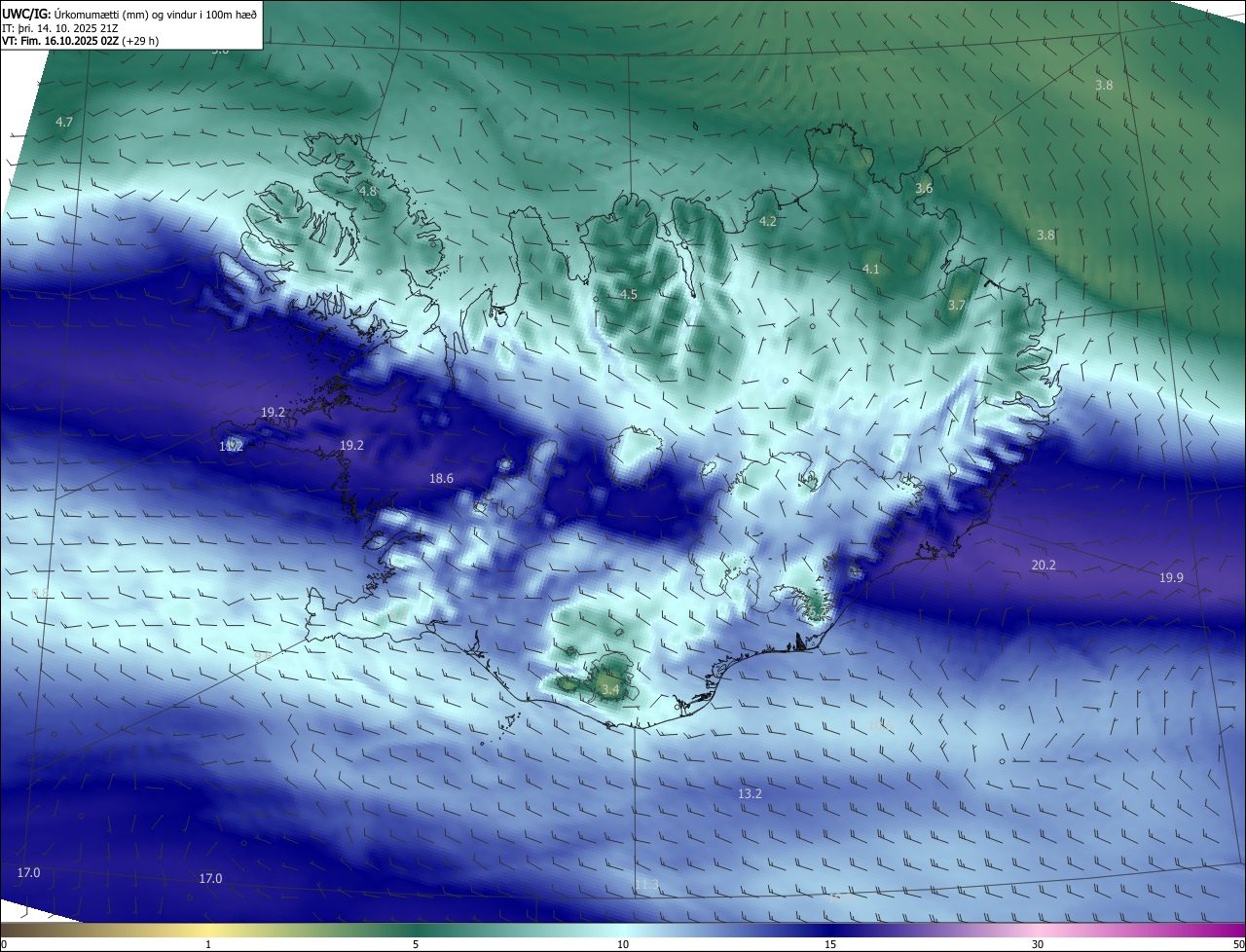Click the 3.6 value label
This screenshot has height=952, width=1246.
(924, 188)
